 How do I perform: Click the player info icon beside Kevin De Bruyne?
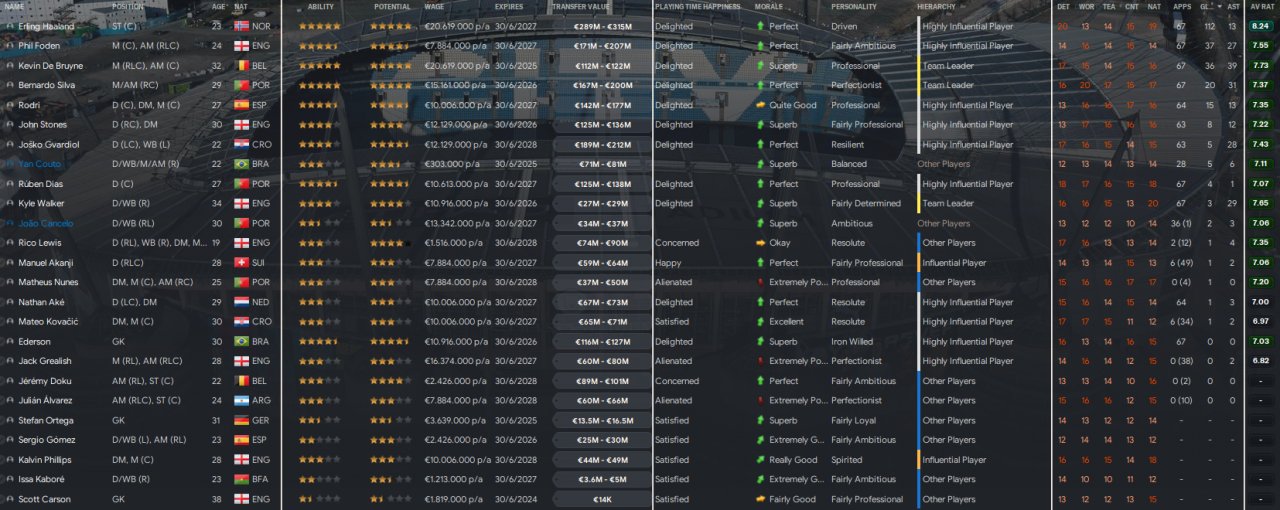click(9, 66)
